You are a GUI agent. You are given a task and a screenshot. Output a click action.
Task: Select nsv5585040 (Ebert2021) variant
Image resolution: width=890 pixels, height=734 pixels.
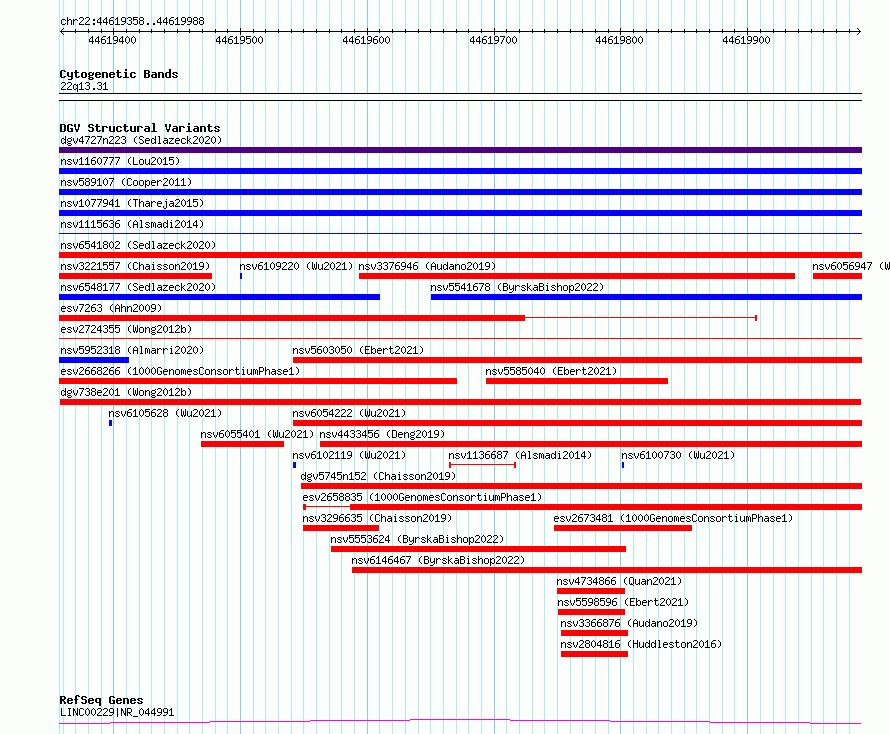point(551,371)
